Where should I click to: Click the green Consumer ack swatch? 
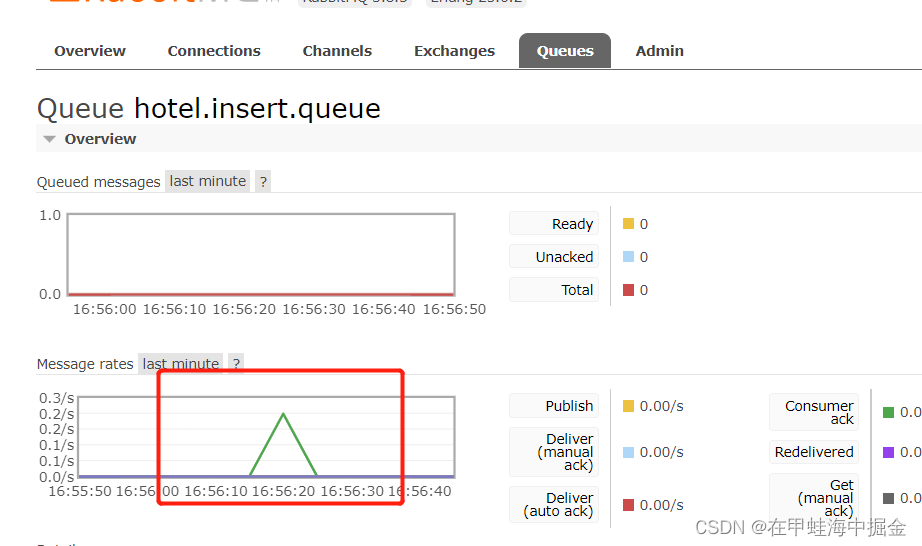(x=888, y=413)
